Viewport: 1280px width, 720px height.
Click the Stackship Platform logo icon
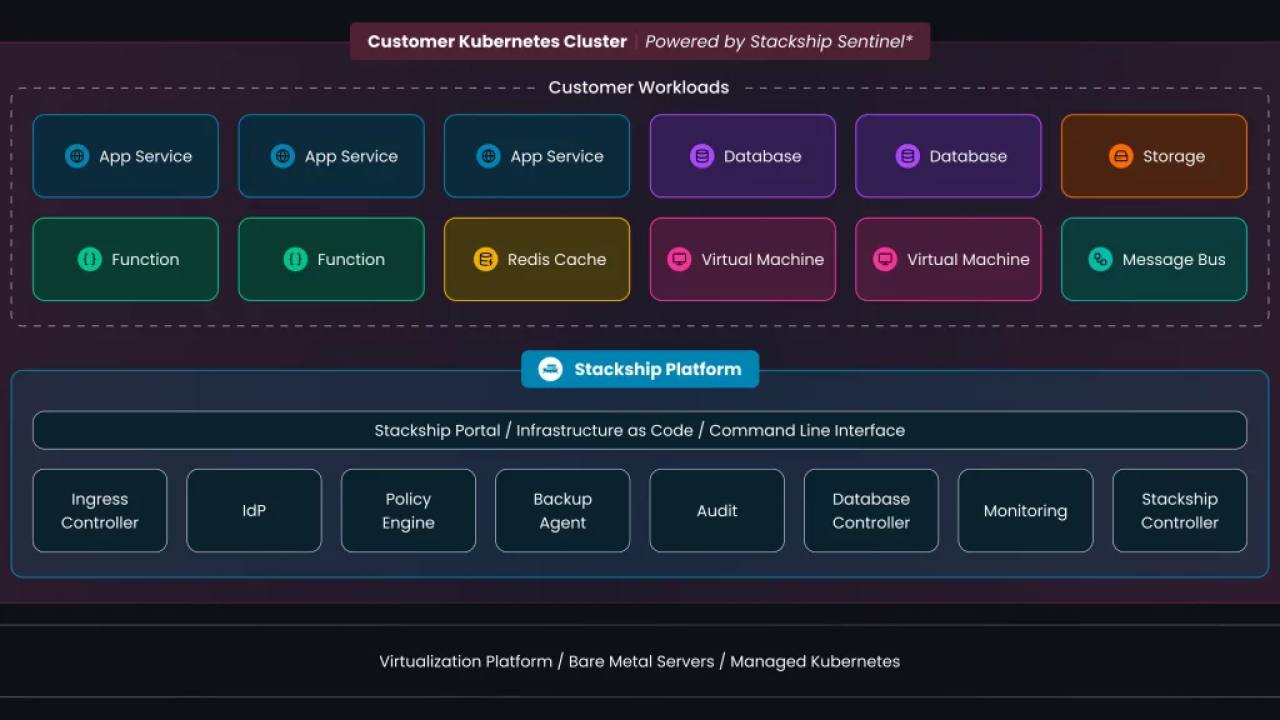tap(550, 369)
